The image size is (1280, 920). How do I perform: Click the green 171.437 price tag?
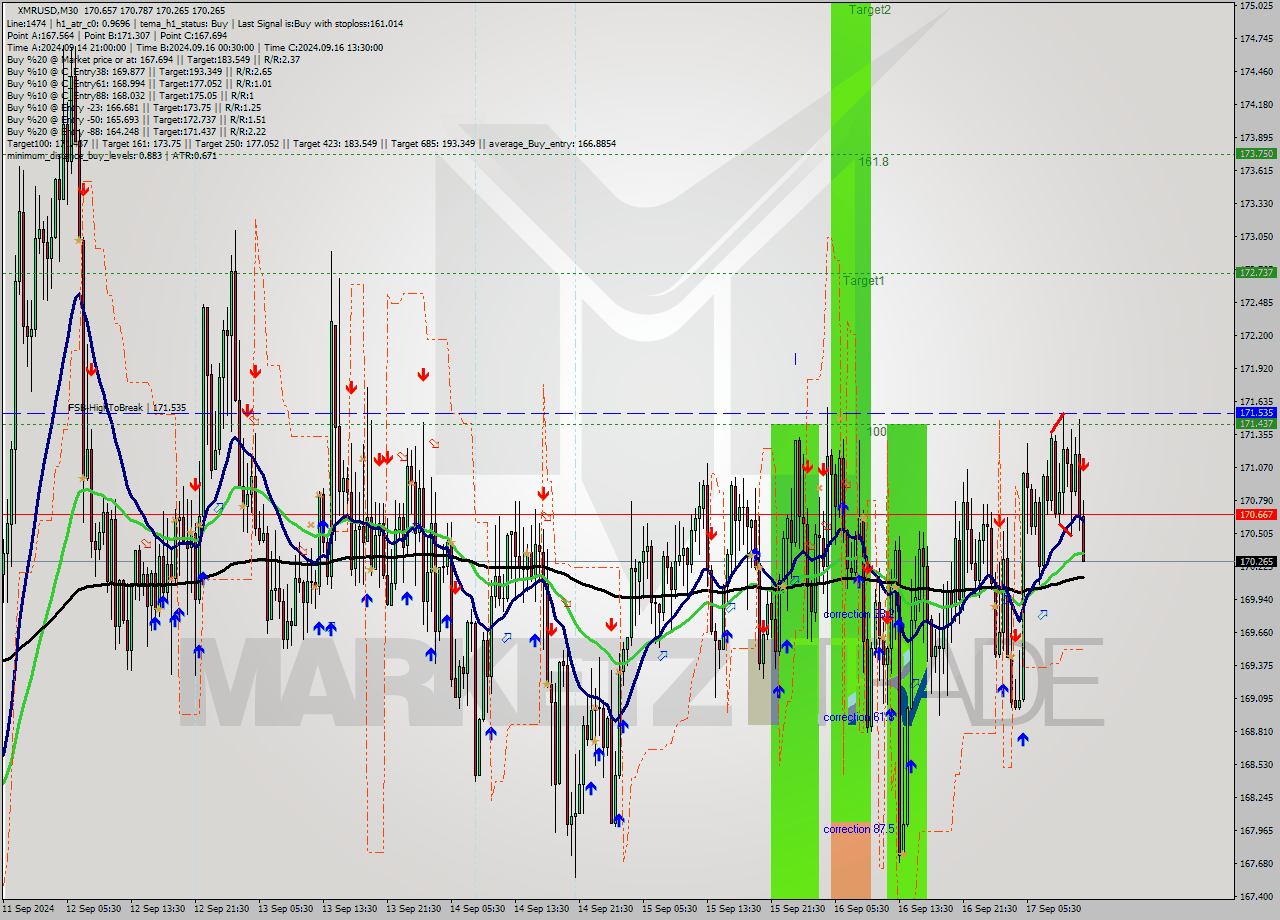[x=1256, y=424]
